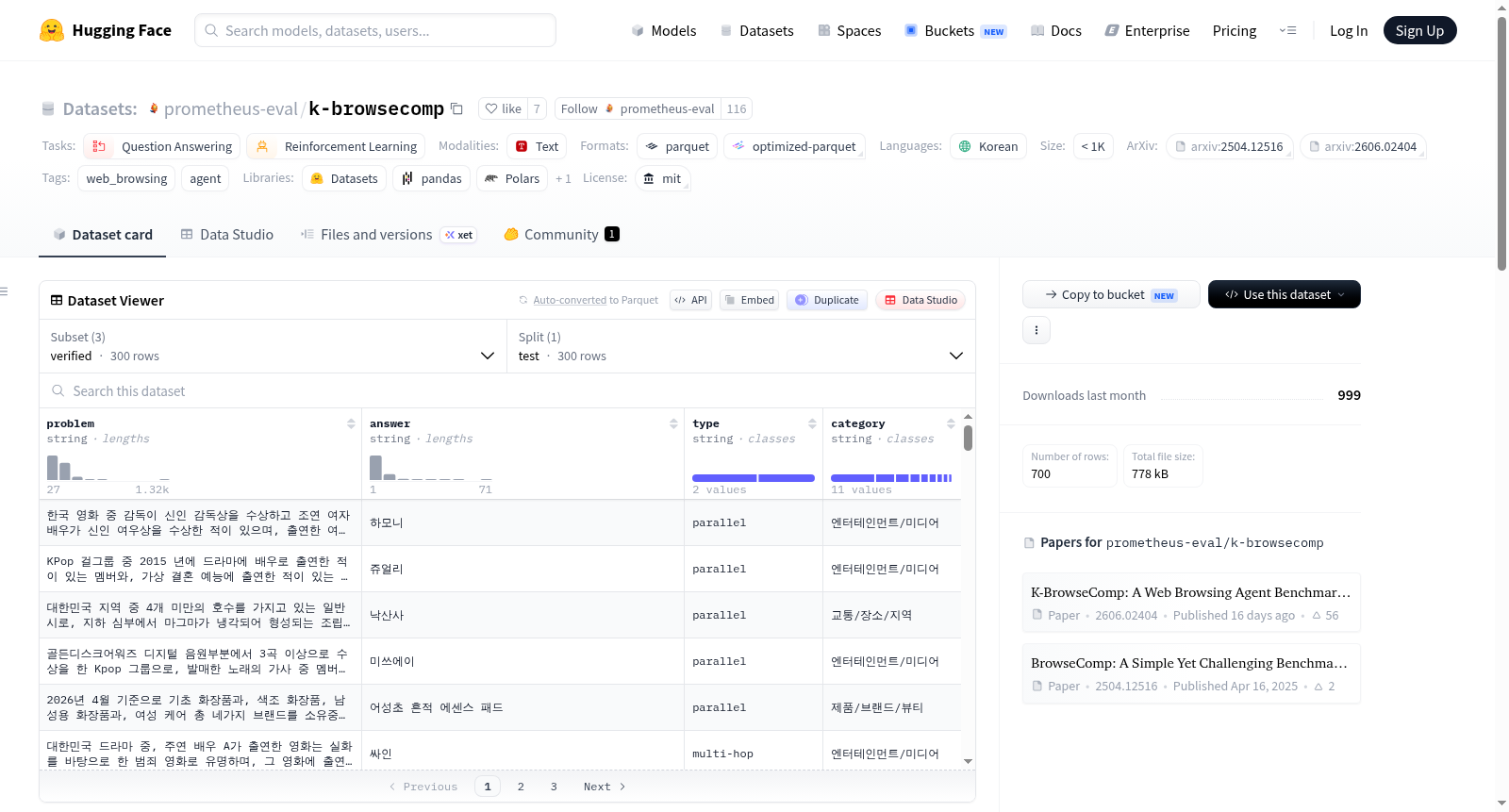
Task: Sort by the problem column
Action: pyautogui.click(x=351, y=423)
